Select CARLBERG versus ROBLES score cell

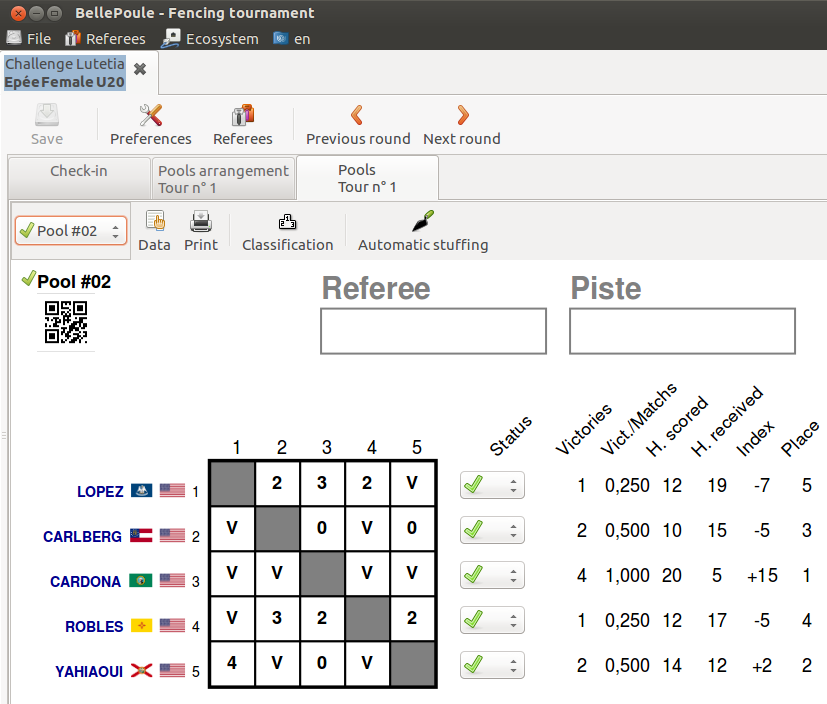367,528
